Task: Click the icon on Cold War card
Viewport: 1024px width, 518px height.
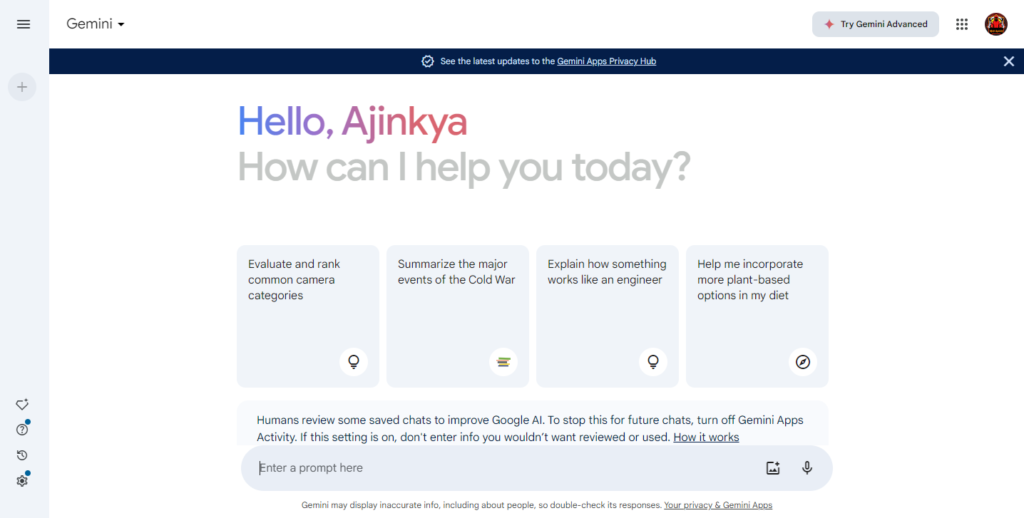Action: point(504,362)
